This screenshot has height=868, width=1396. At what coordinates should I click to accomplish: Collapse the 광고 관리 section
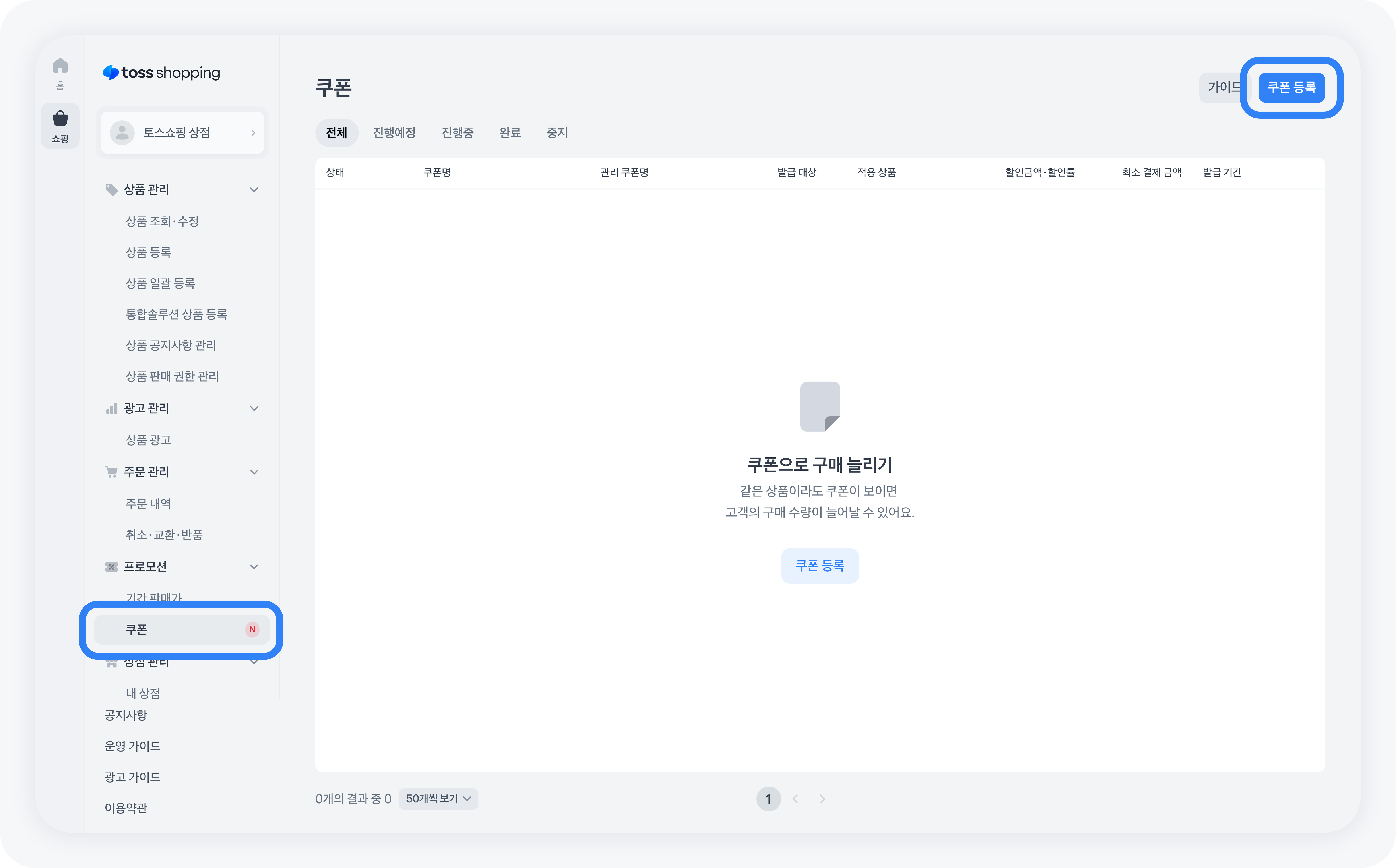(254, 408)
